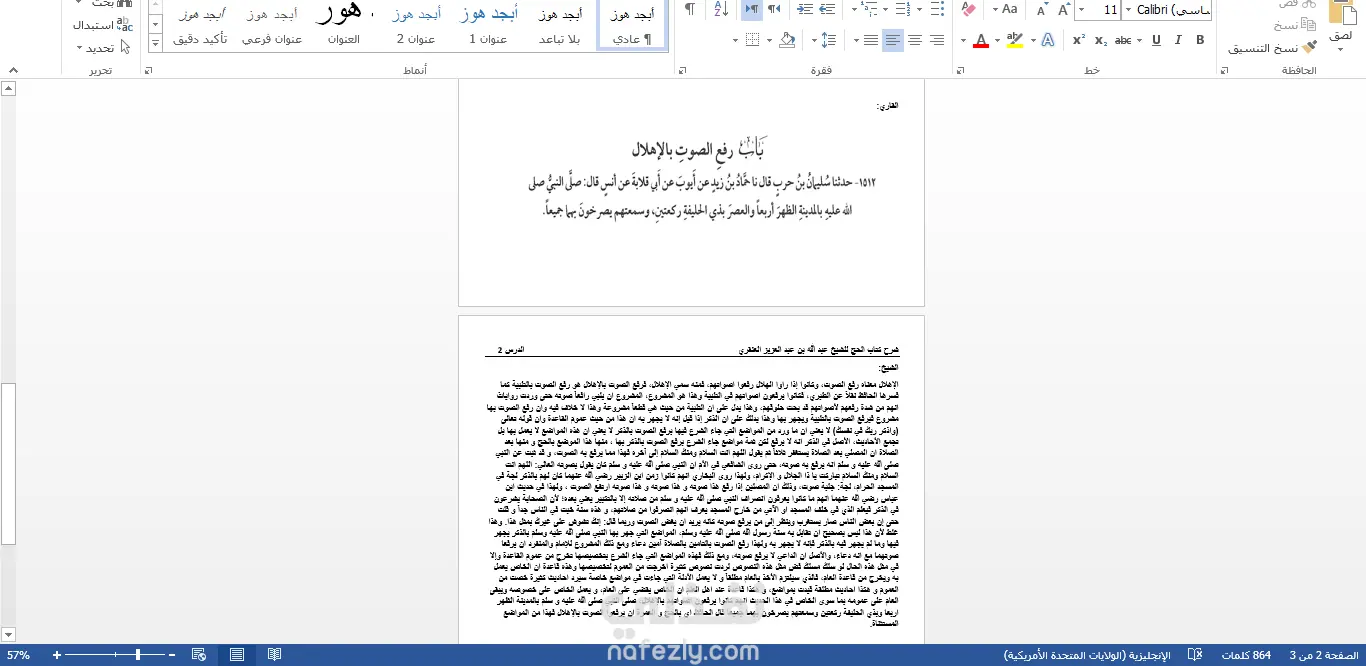The height and width of the screenshot is (666, 1366).
Task: Open highlight color dropdown arrow
Action: click(x=997, y=40)
